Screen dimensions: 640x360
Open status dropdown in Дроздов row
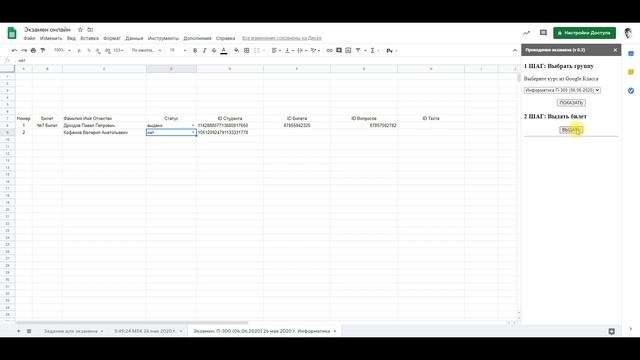(x=193, y=126)
